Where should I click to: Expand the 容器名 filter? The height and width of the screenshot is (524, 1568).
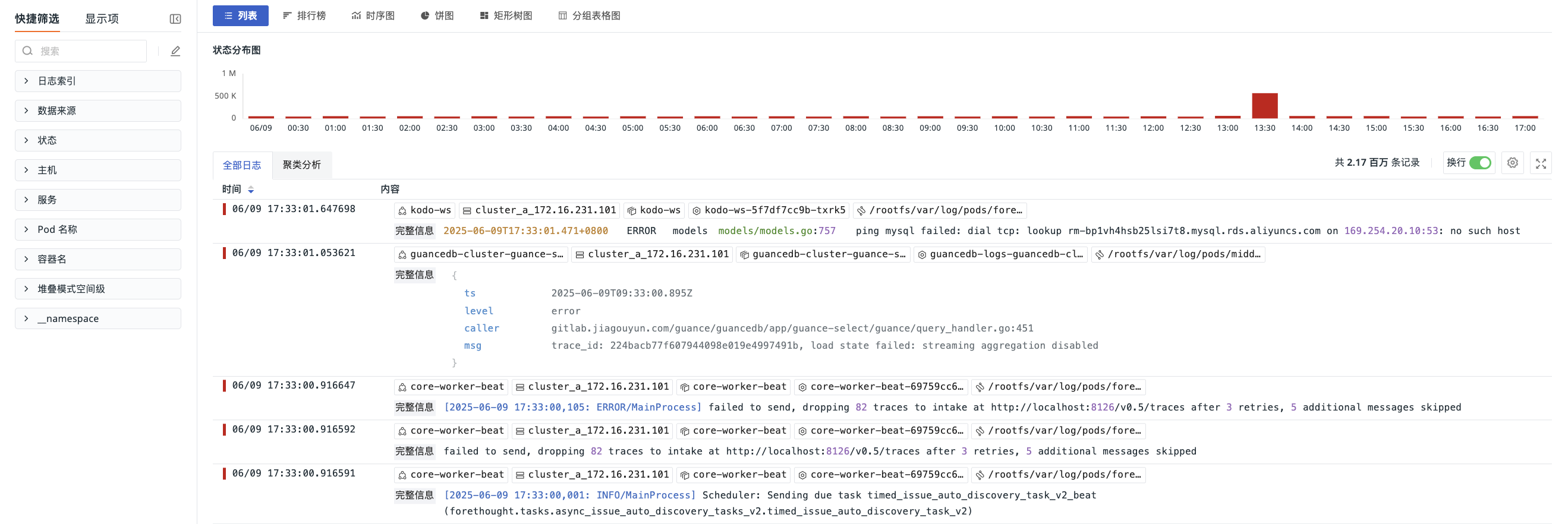pos(98,259)
